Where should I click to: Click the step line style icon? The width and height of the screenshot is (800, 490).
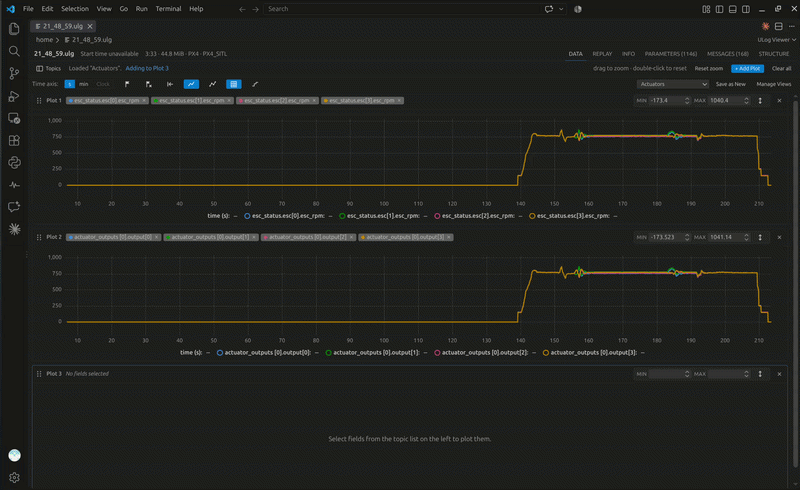click(x=255, y=84)
